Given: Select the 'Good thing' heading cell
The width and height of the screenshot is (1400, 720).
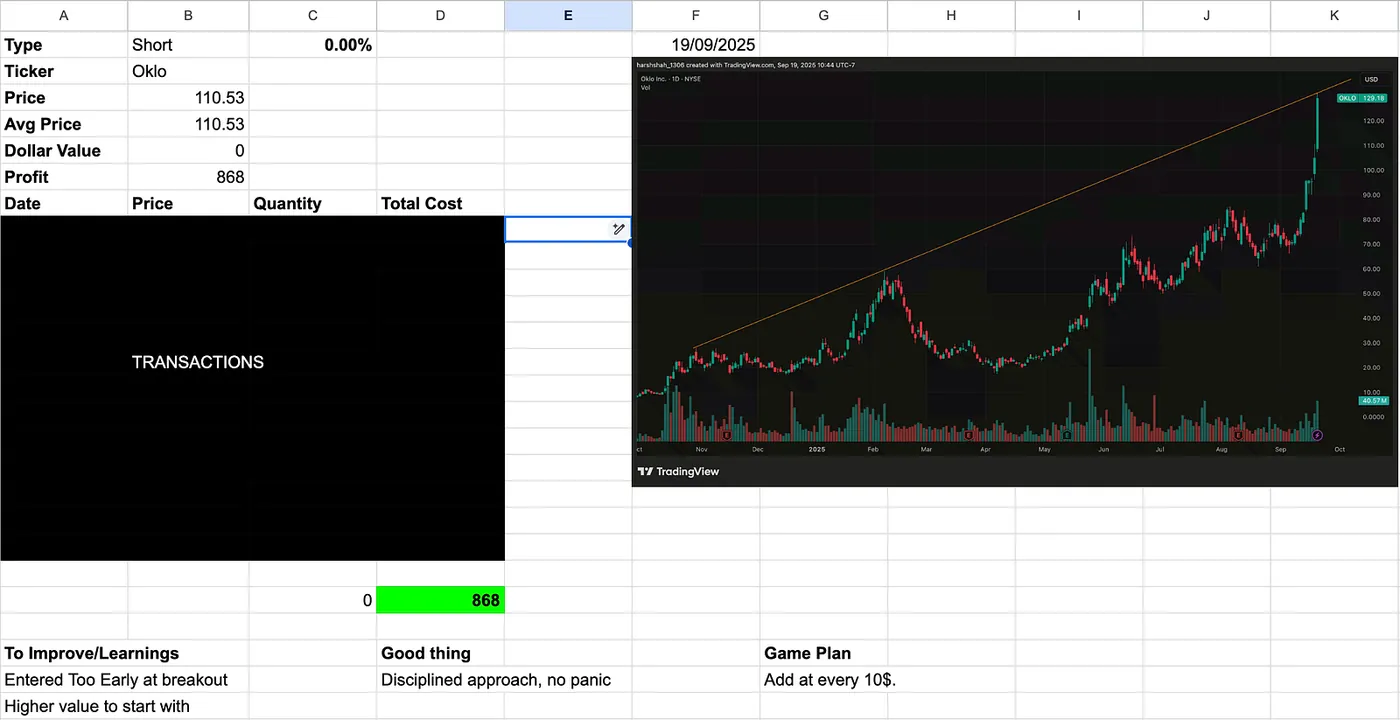Looking at the screenshot, I should pos(441,653).
